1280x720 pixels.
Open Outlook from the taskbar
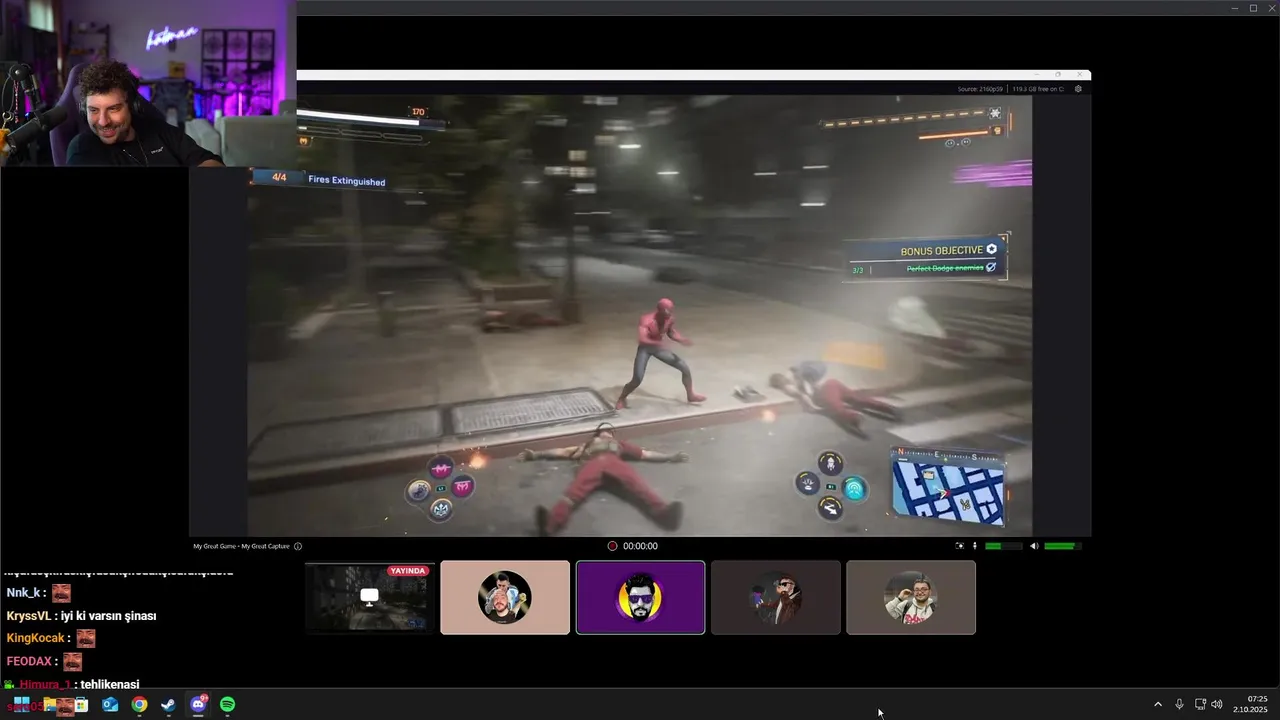click(110, 705)
